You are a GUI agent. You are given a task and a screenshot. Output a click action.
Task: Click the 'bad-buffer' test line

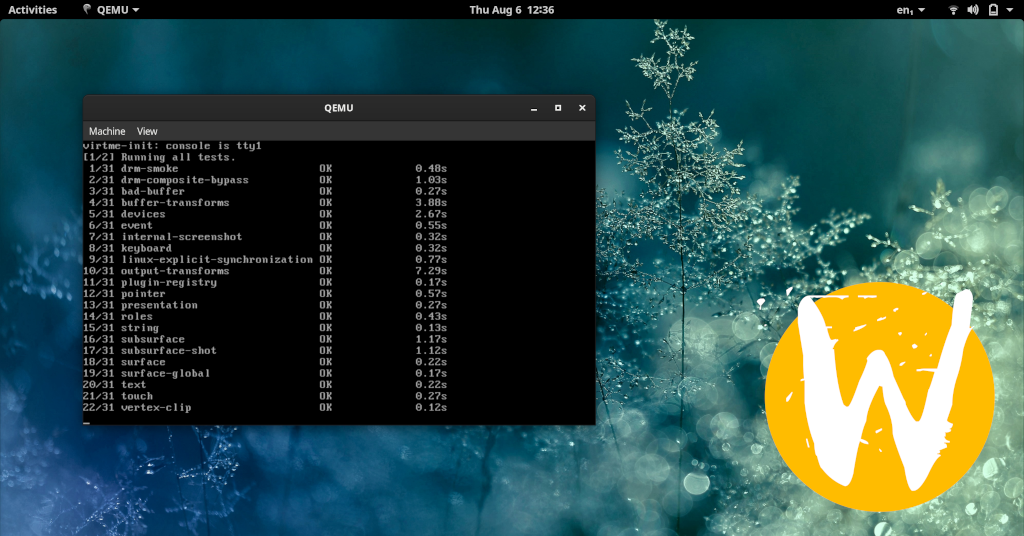[x=265, y=191]
